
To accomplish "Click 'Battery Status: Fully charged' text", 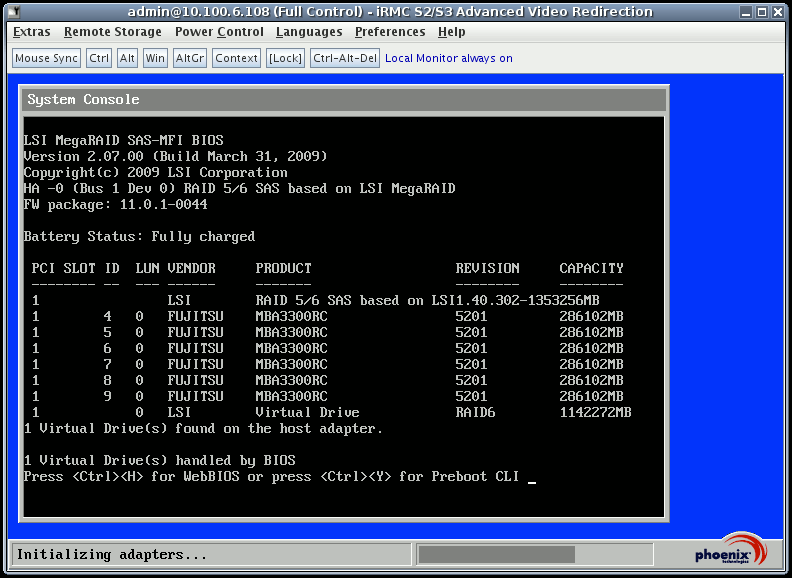I will [139, 236].
